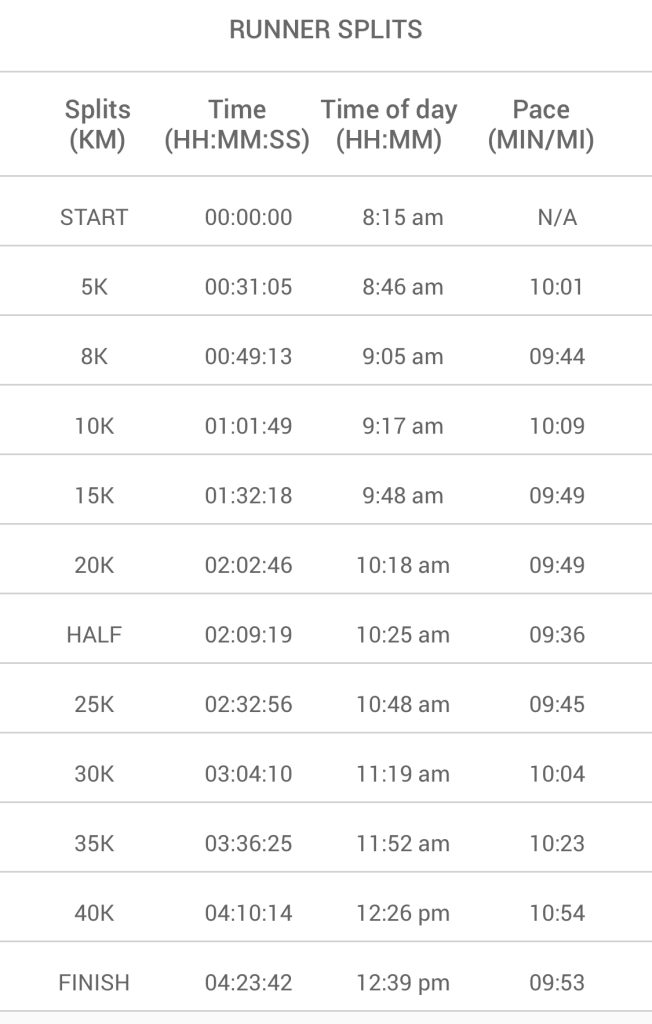Click the finish time of day 12:39 pm

point(403,983)
